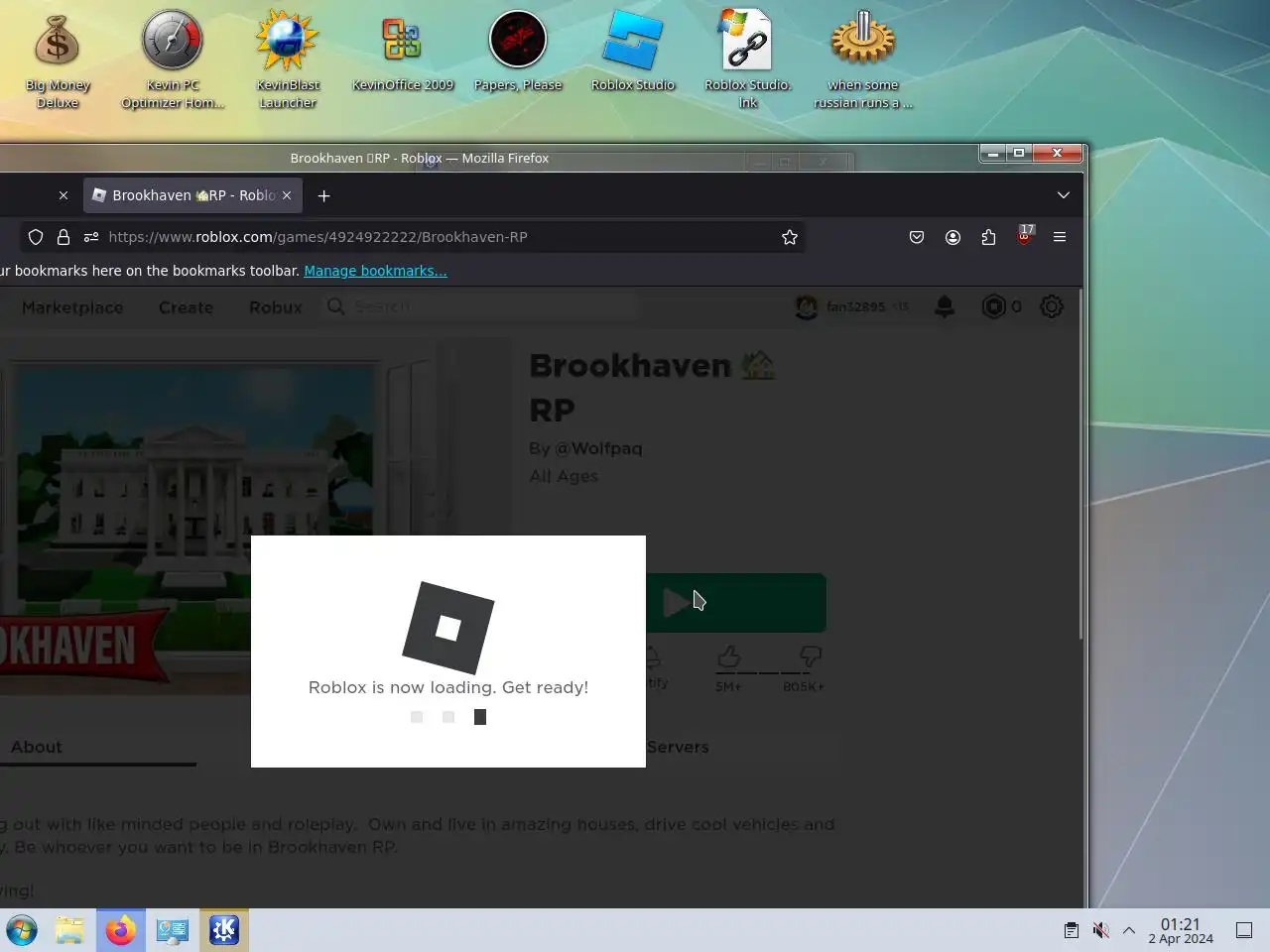Click the KDE taskbar application icon
Screen dimensions: 1270x952
(x=224, y=930)
